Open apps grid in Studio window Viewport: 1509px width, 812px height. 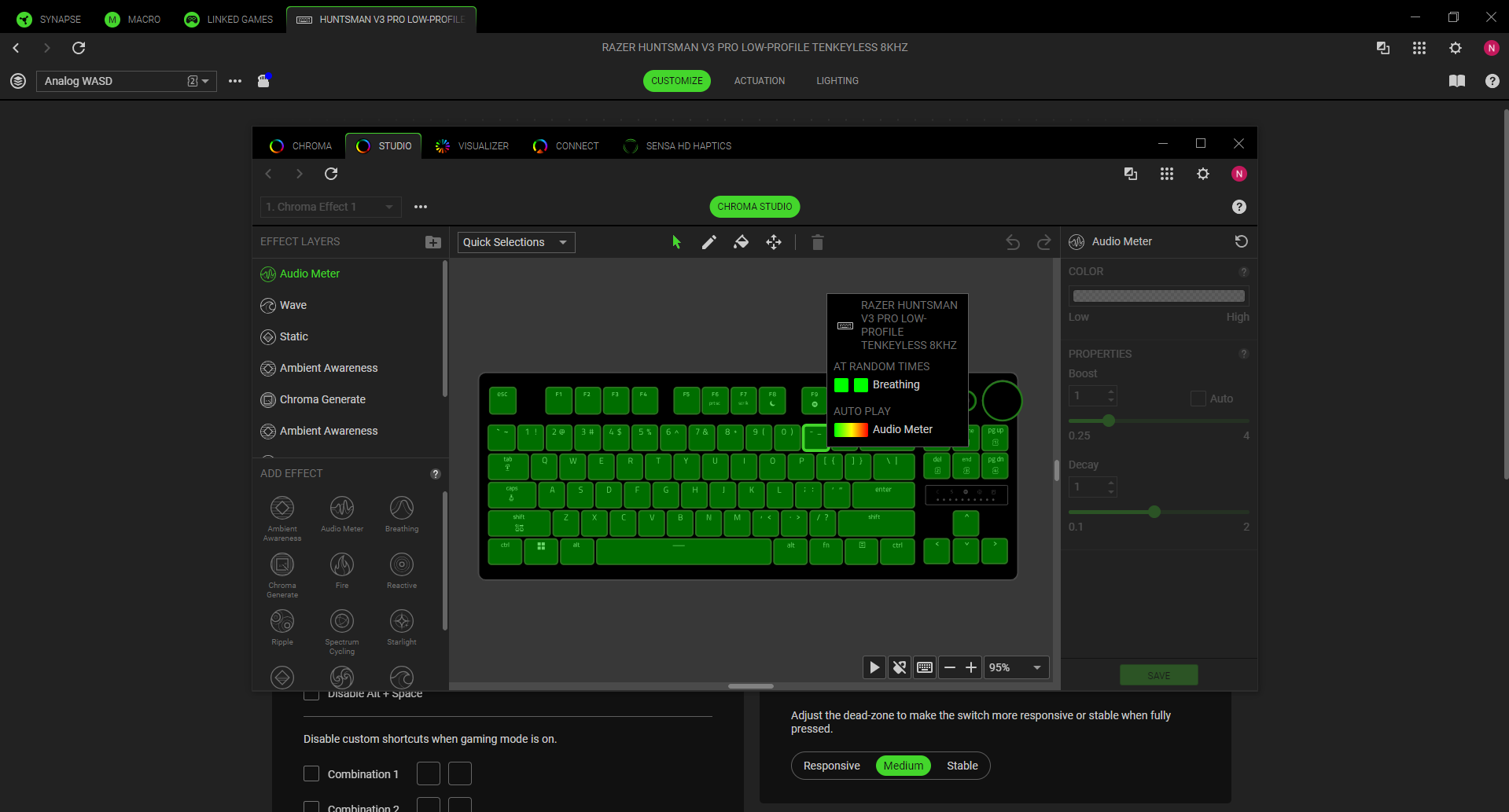(x=1167, y=174)
